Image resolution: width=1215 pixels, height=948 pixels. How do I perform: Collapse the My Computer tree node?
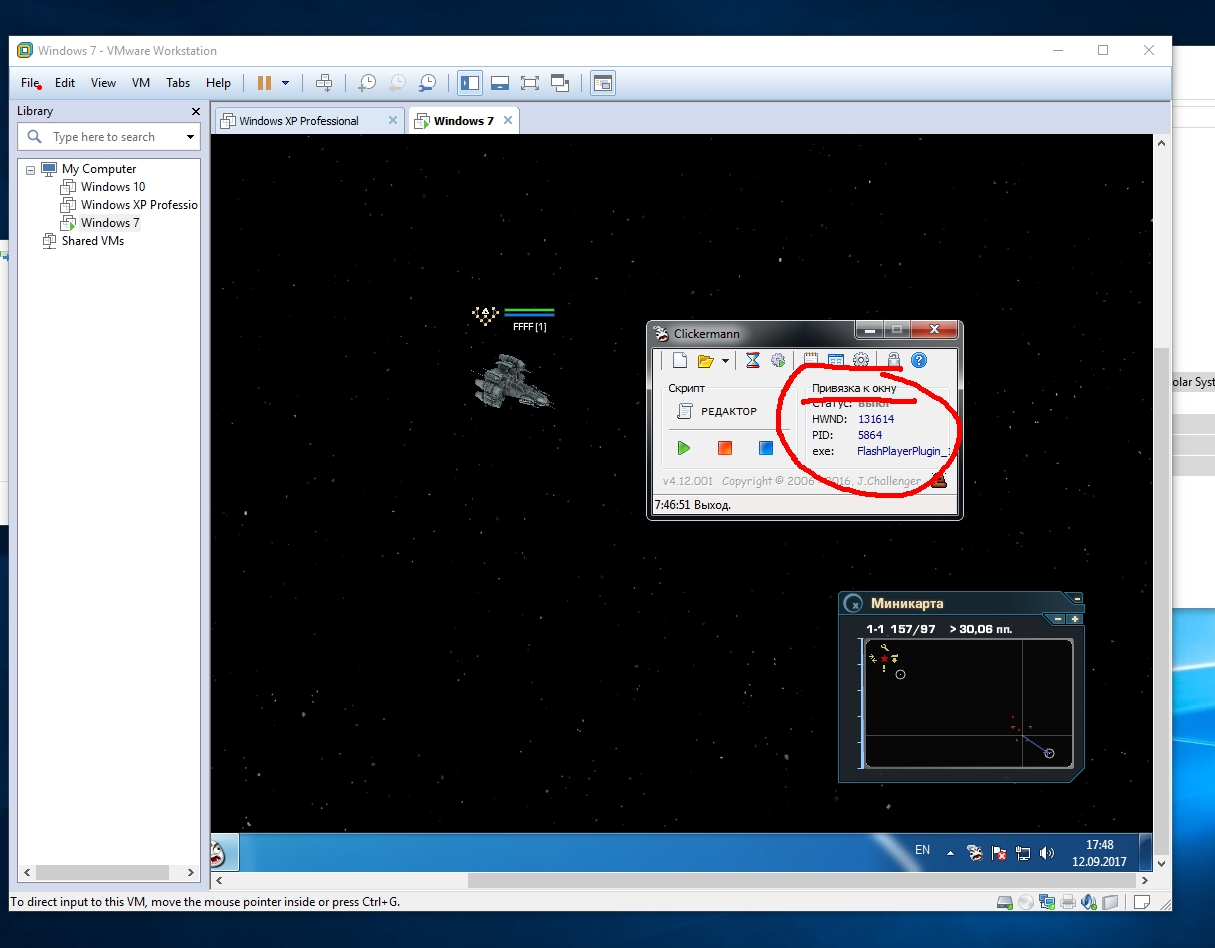coord(30,169)
